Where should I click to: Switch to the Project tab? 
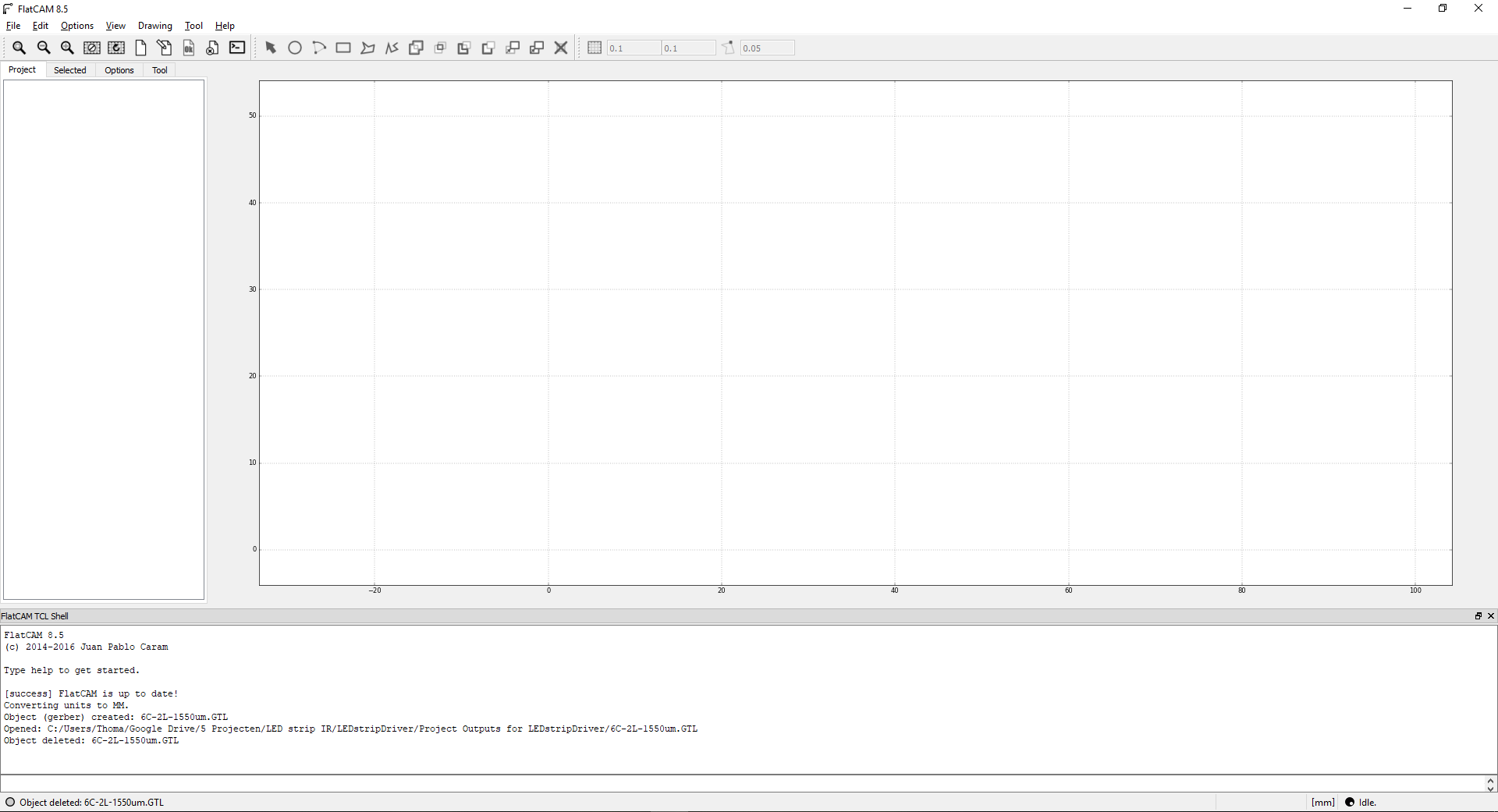click(23, 69)
